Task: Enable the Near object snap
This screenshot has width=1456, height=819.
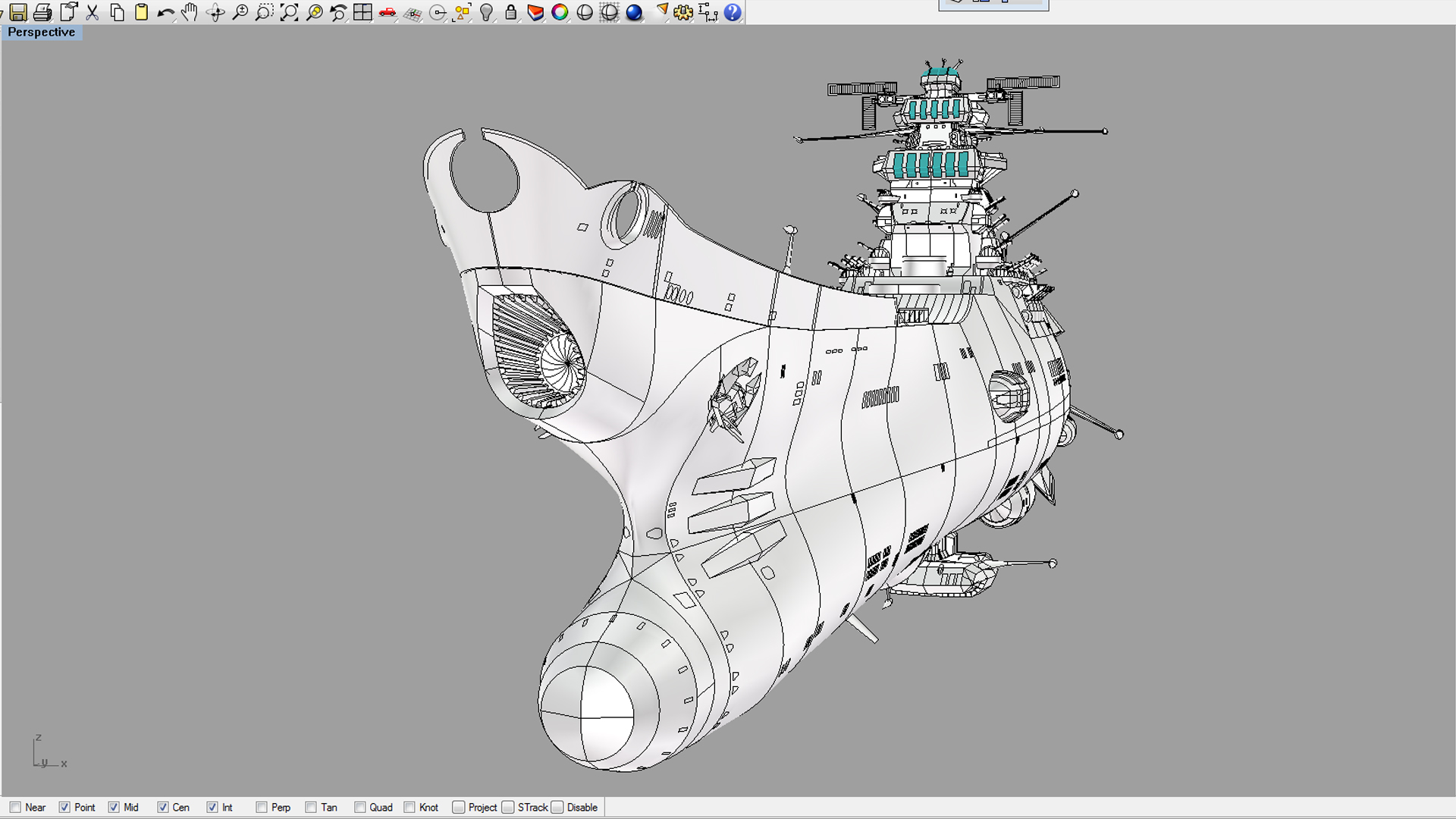Action: pyautogui.click(x=15, y=808)
